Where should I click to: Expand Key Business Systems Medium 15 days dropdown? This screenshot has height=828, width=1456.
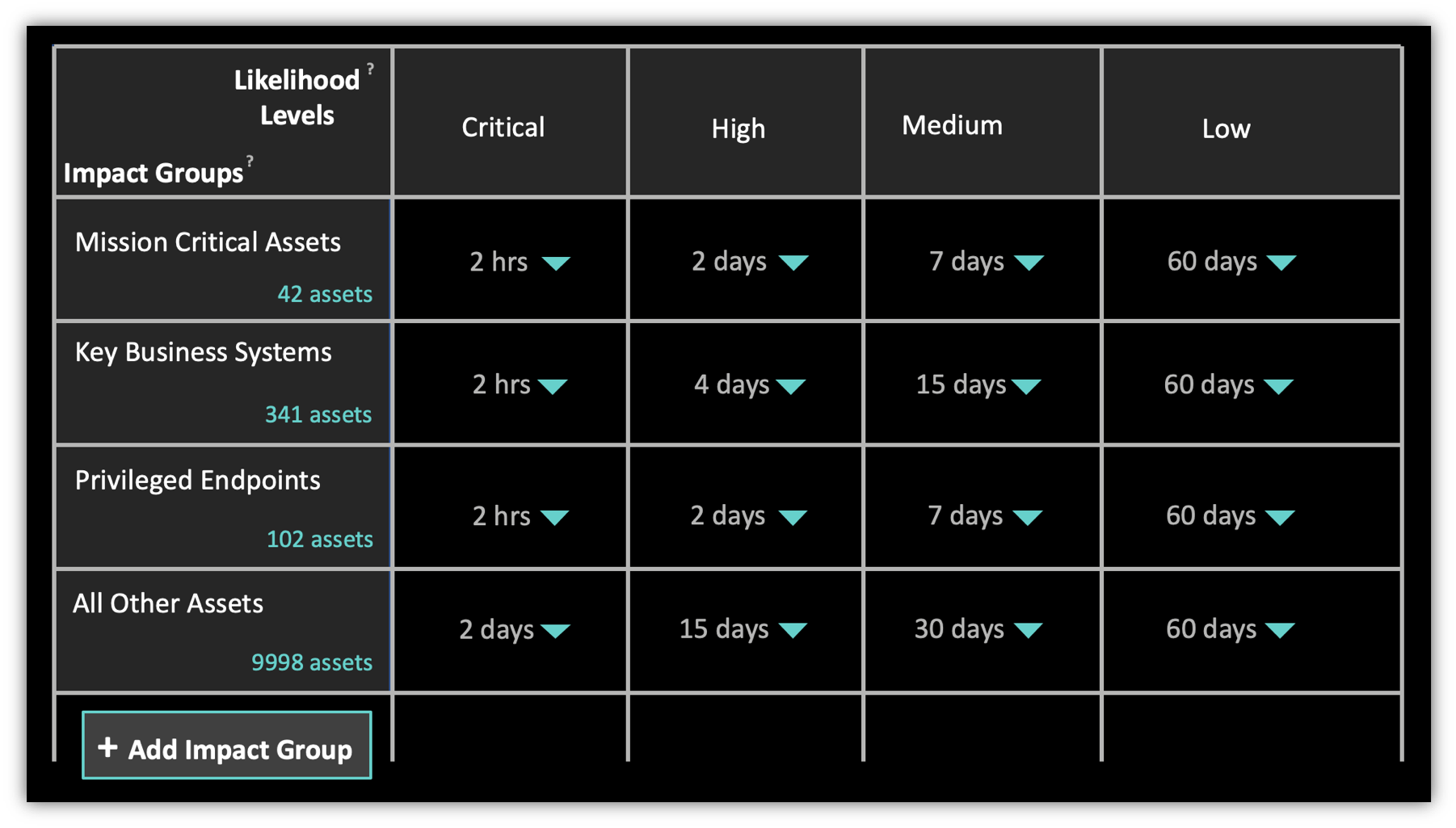click(x=1026, y=386)
